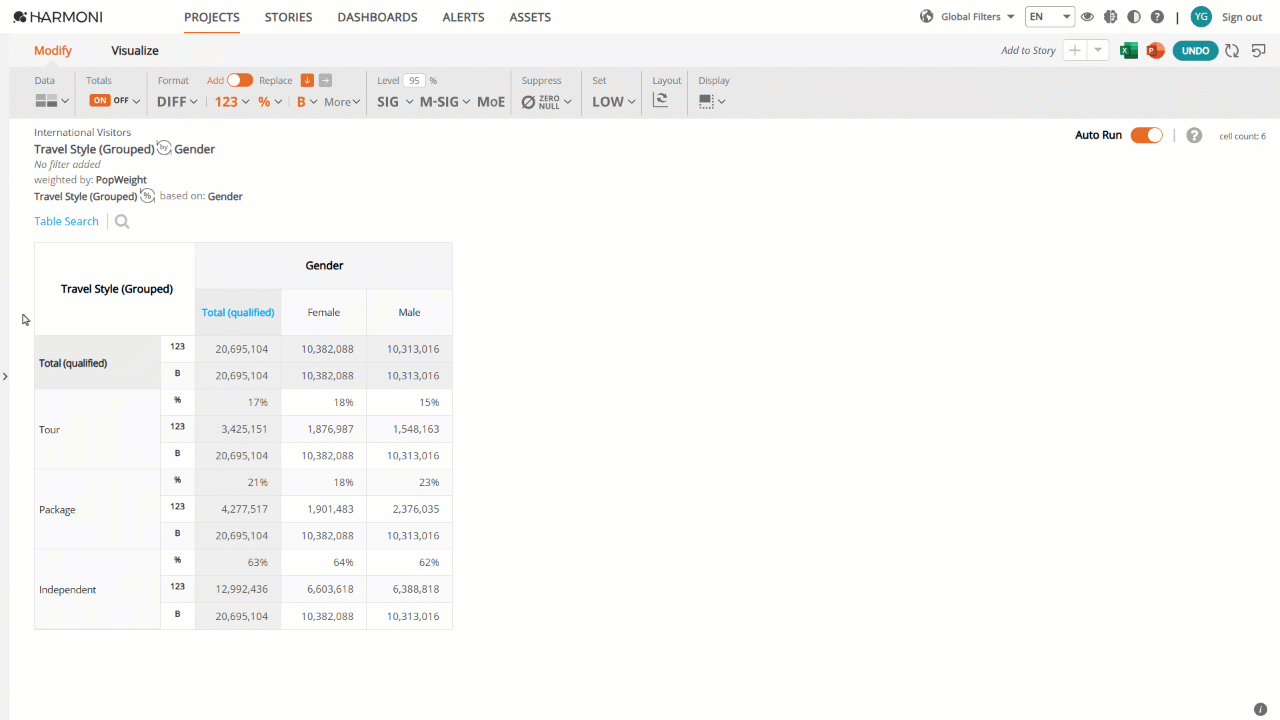
Task: Click the percent icon after Travel Style (Grouped)
Action: [x=147, y=196]
